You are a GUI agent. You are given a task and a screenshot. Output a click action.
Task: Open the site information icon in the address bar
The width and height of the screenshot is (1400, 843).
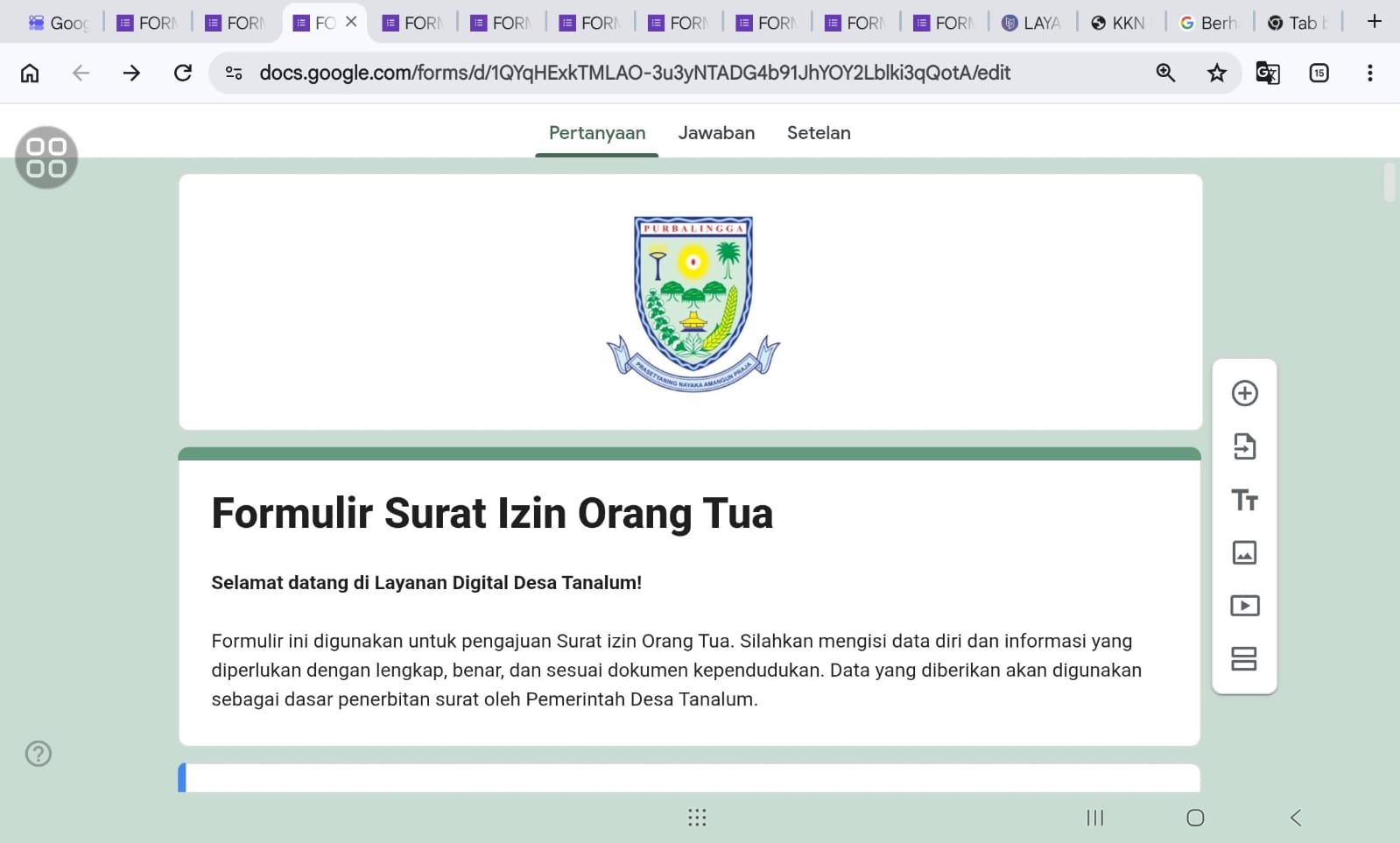(234, 73)
